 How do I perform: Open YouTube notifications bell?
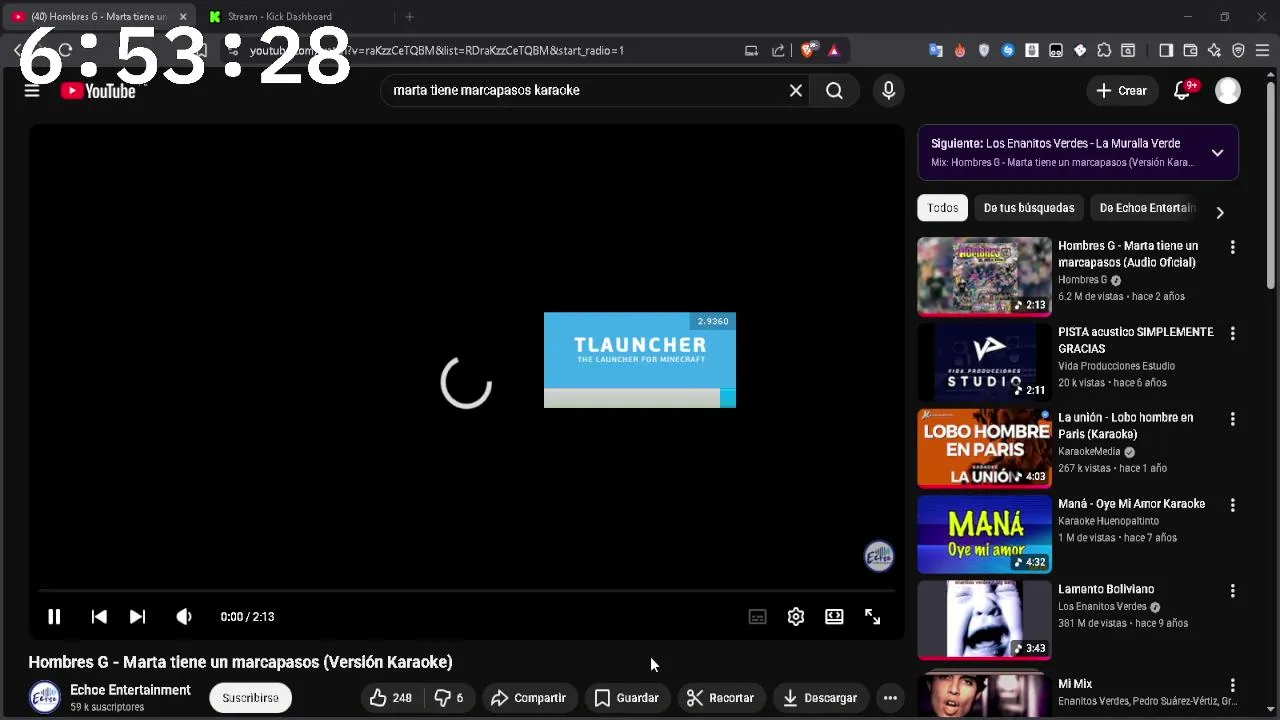(x=1182, y=91)
